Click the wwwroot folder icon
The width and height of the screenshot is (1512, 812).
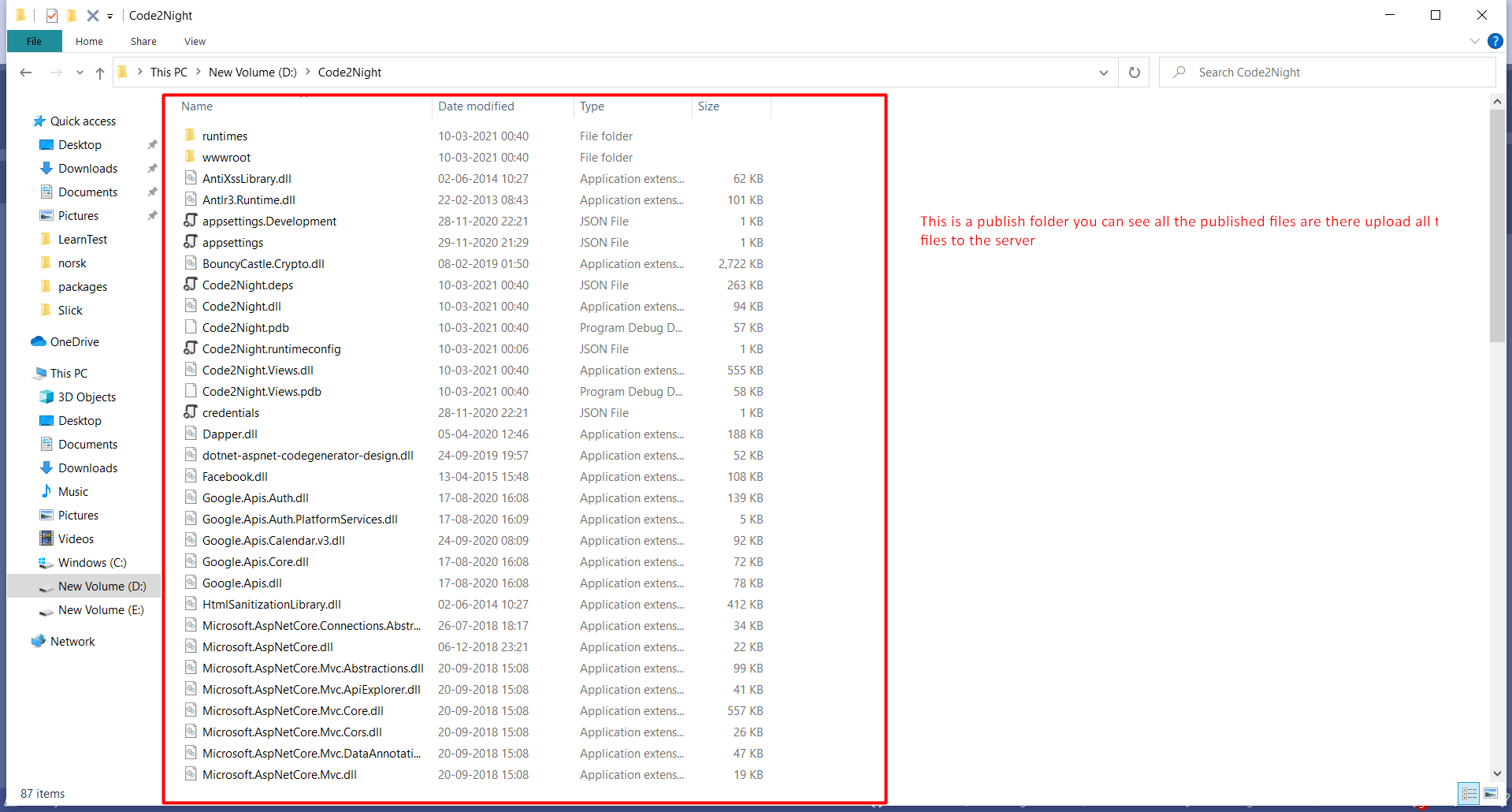(190, 157)
